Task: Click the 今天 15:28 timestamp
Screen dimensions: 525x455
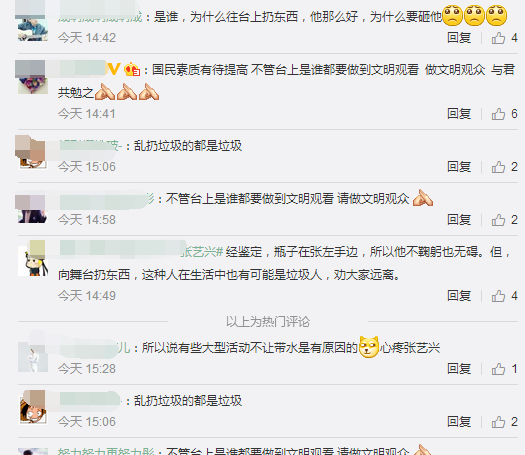Action: tap(87, 369)
